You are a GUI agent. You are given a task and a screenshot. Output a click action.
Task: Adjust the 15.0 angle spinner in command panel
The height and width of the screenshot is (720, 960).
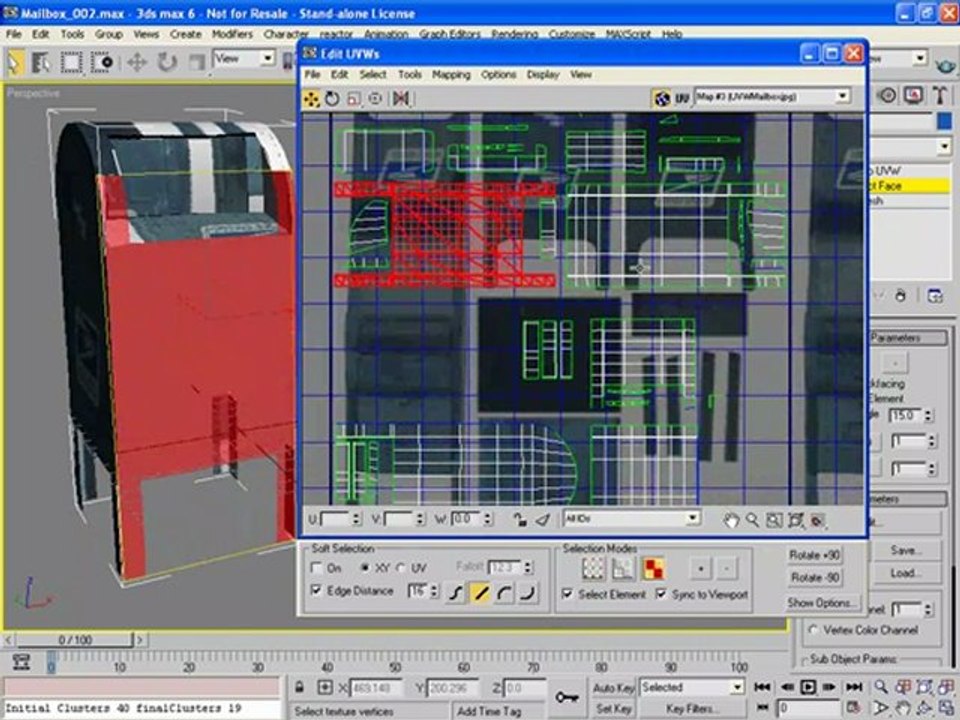[929, 416]
